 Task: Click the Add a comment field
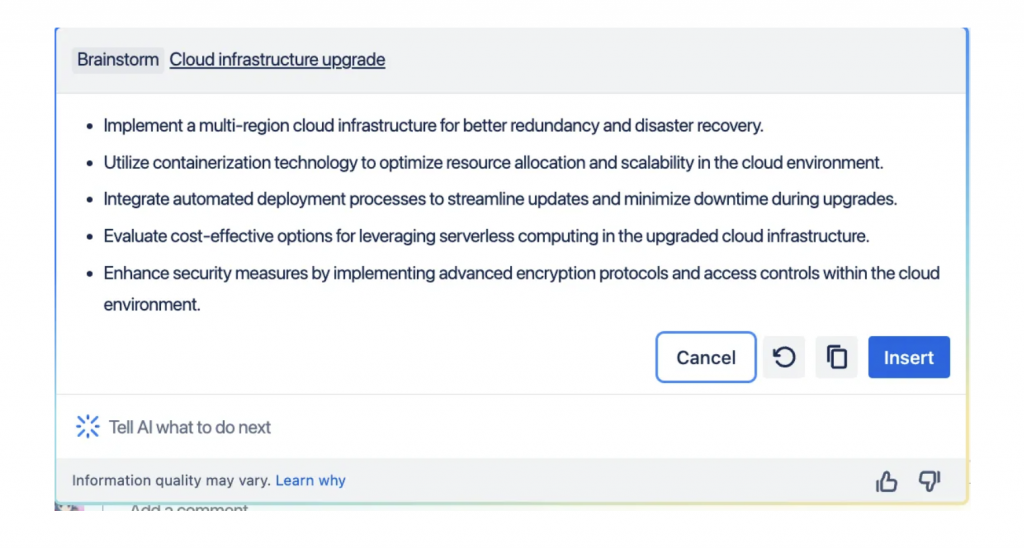[188, 509]
